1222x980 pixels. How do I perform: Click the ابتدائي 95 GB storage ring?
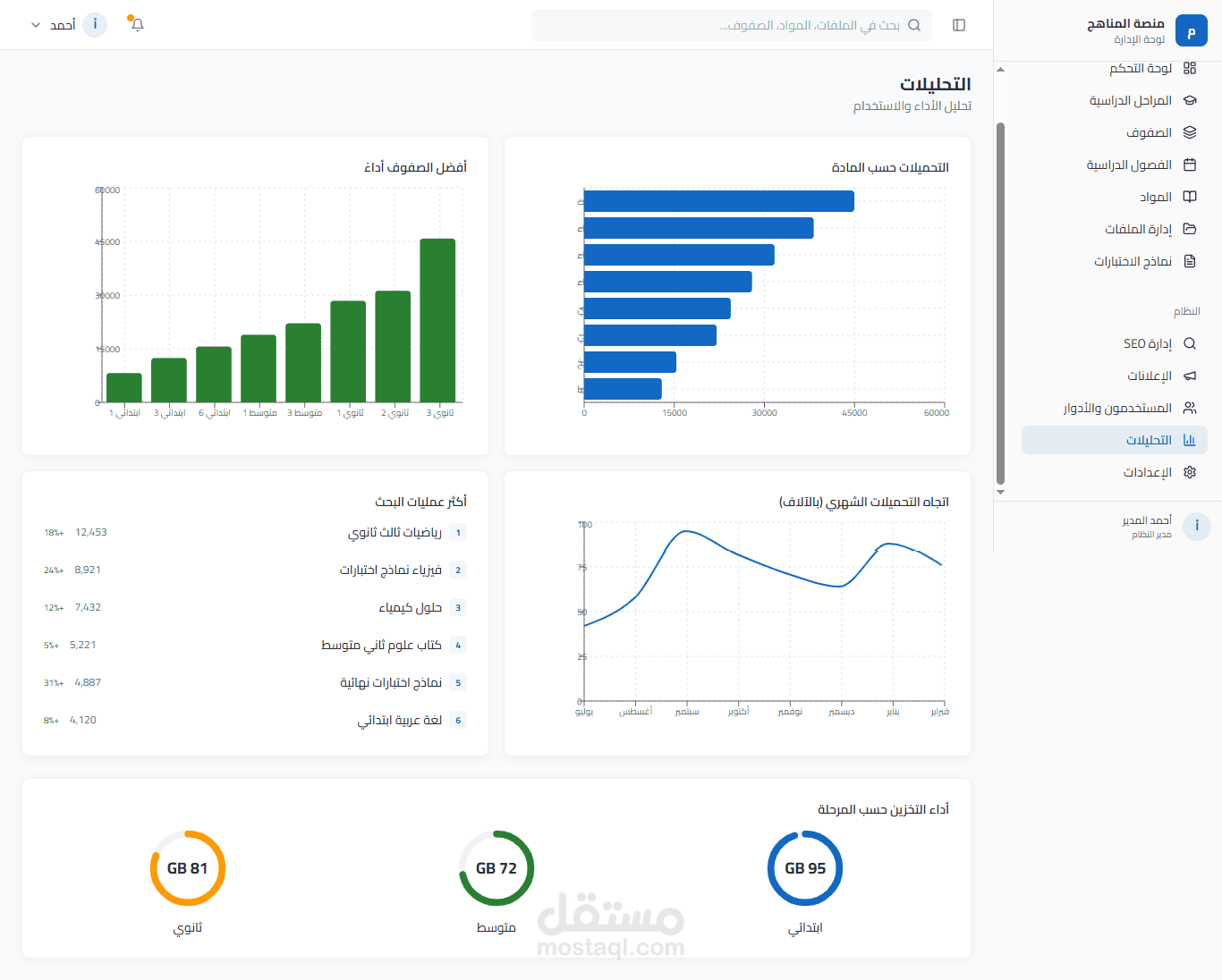point(805,868)
